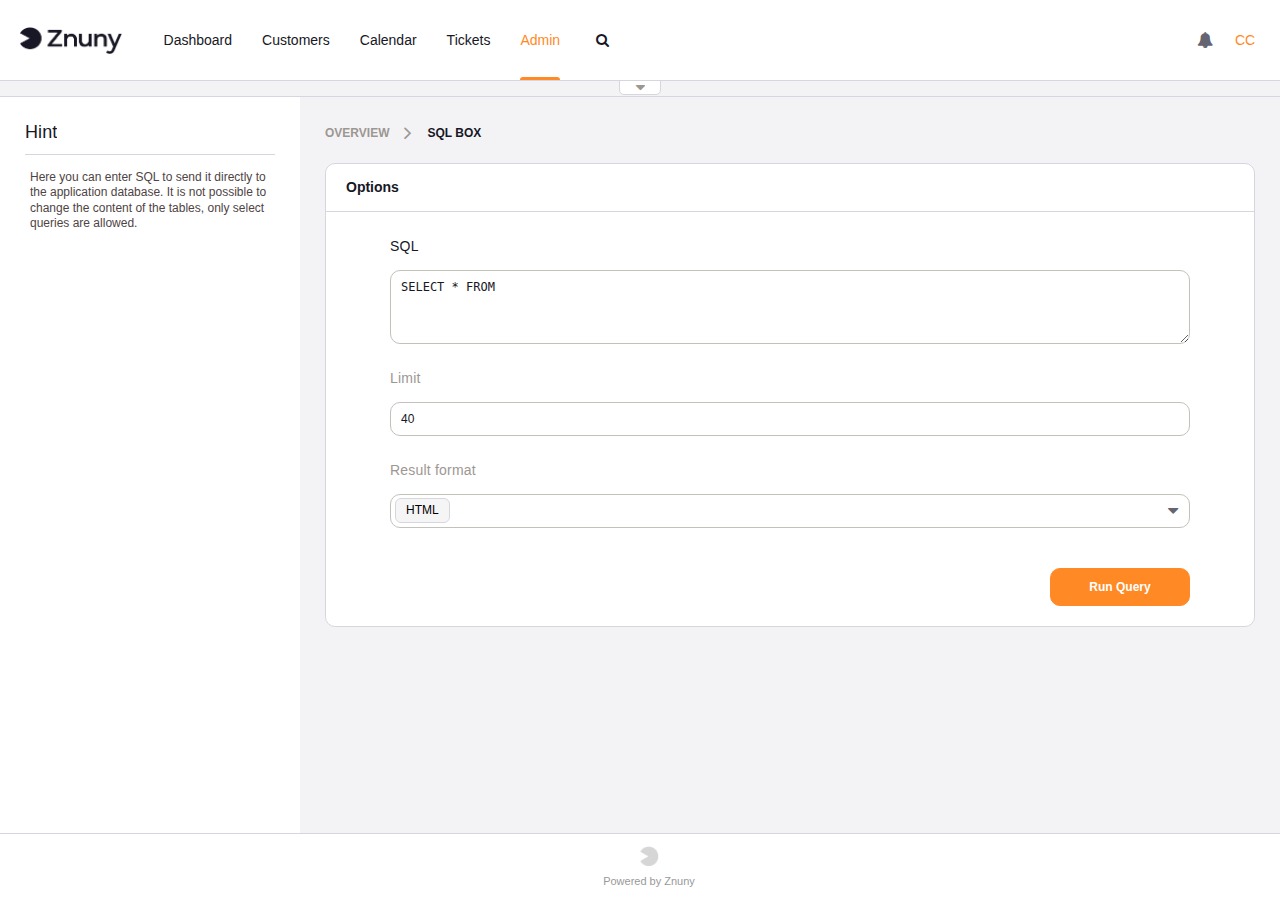Image resolution: width=1280 pixels, height=900 pixels.
Task: Focus the SQL text area
Action: tap(790, 307)
